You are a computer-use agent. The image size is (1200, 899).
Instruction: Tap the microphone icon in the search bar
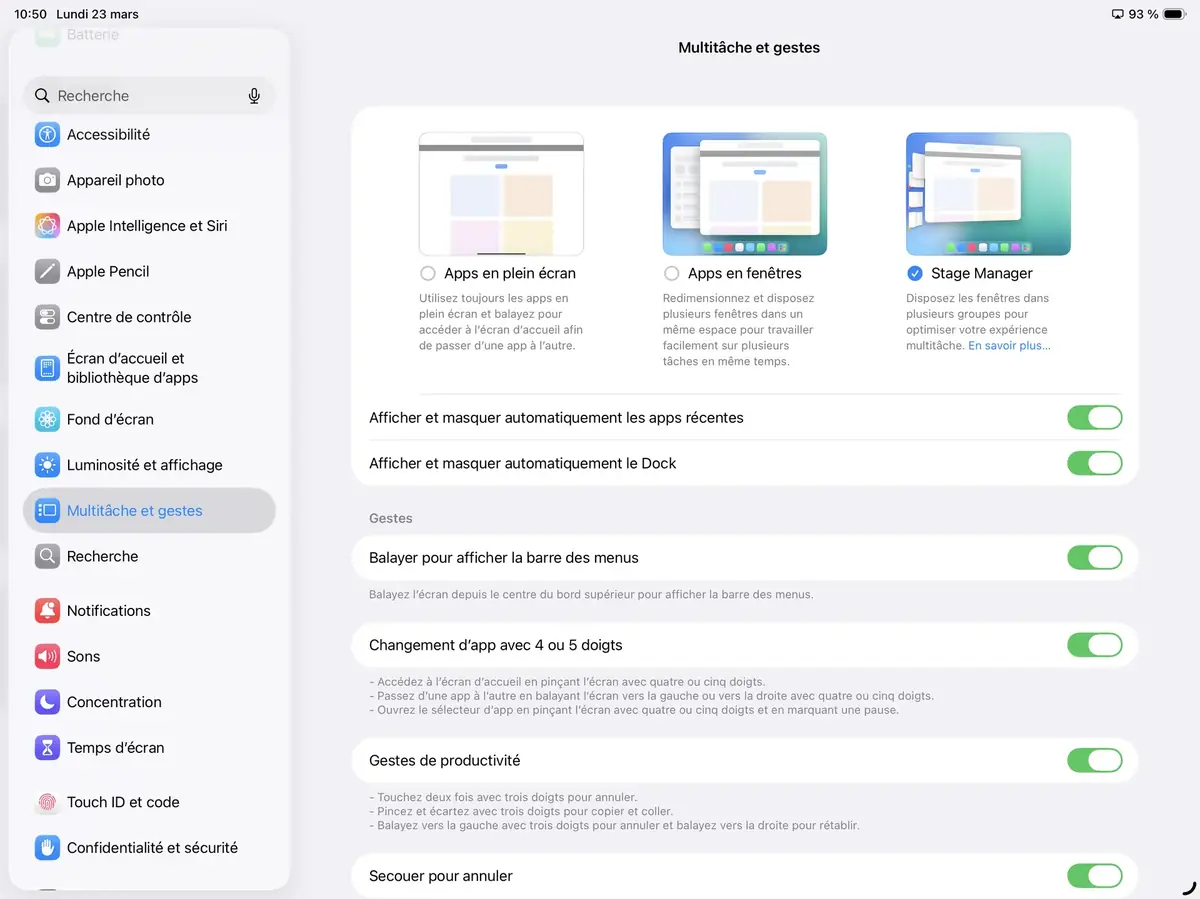coord(254,95)
